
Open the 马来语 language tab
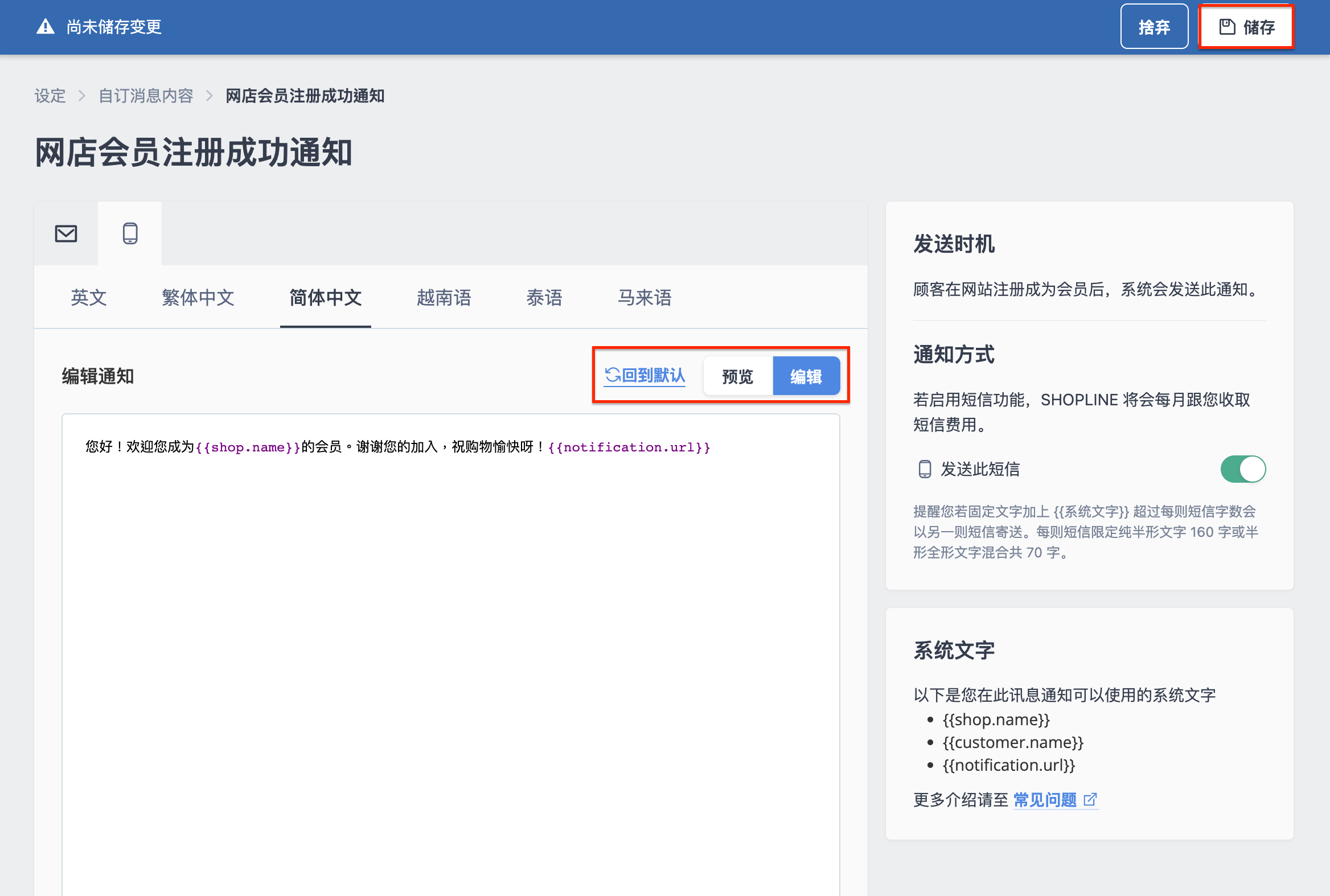(x=644, y=297)
